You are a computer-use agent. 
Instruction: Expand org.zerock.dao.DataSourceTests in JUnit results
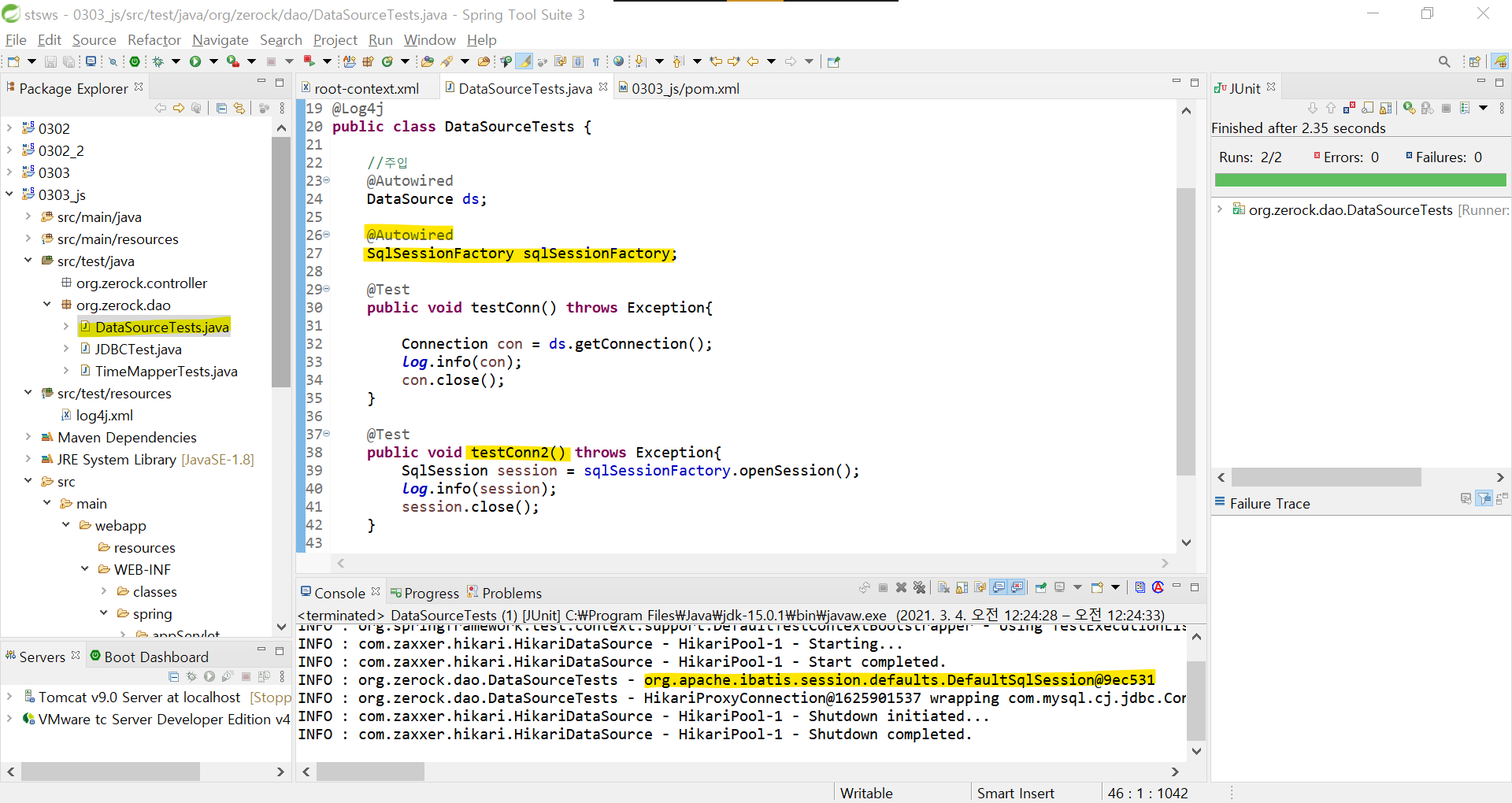1220,209
